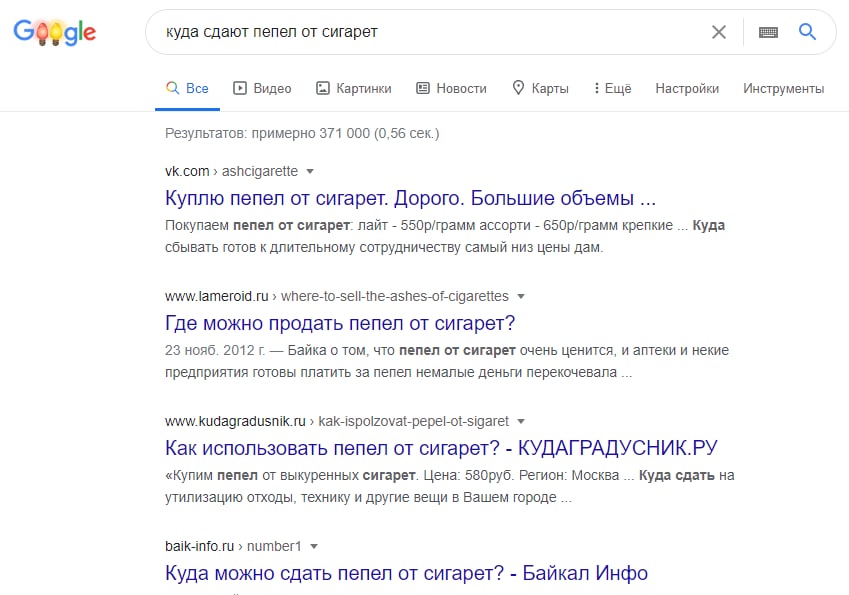Click the blue search magnifier icon
The width and height of the screenshot is (849, 595).
[807, 32]
